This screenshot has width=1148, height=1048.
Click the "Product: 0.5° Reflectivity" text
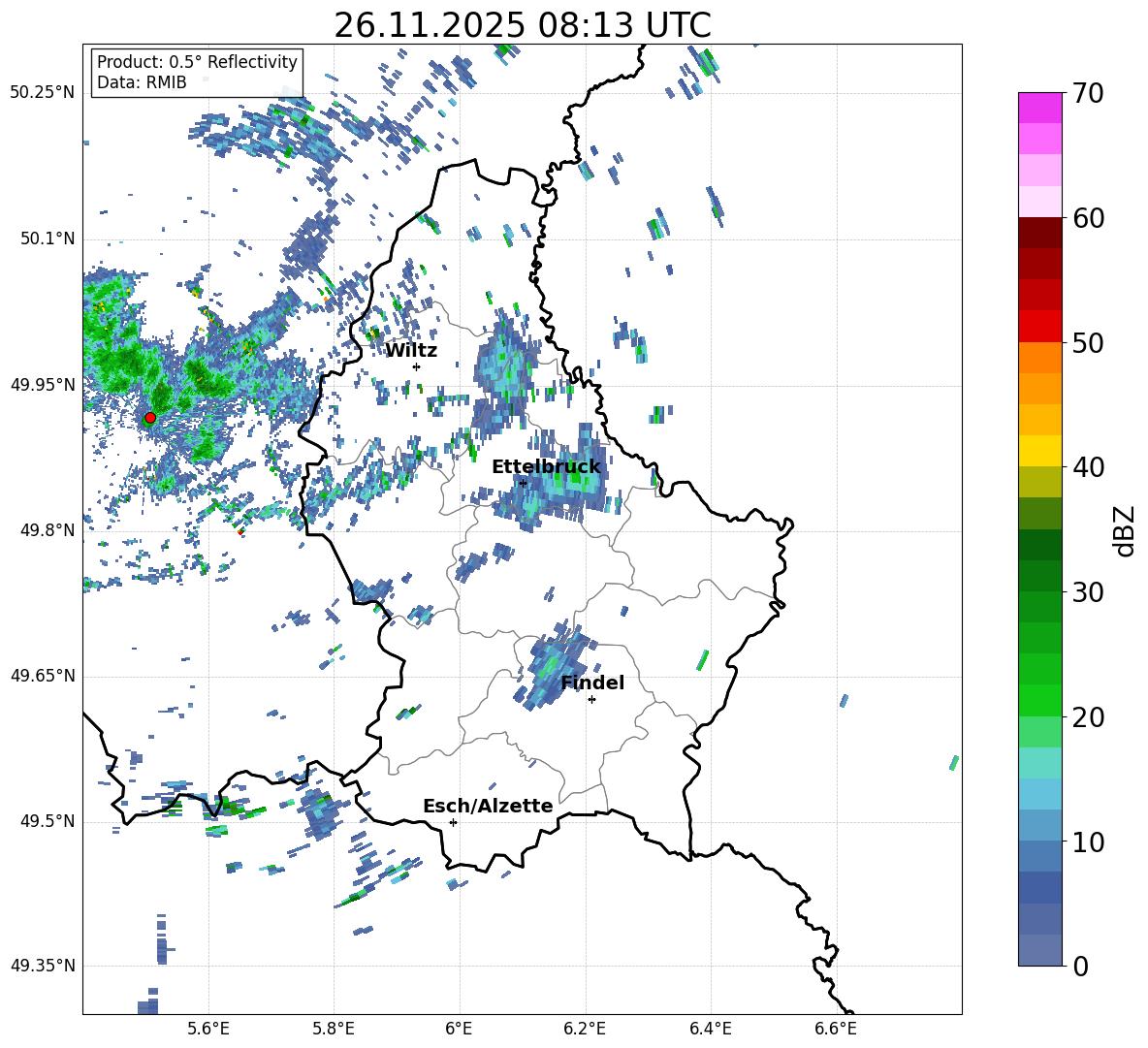[x=197, y=62]
